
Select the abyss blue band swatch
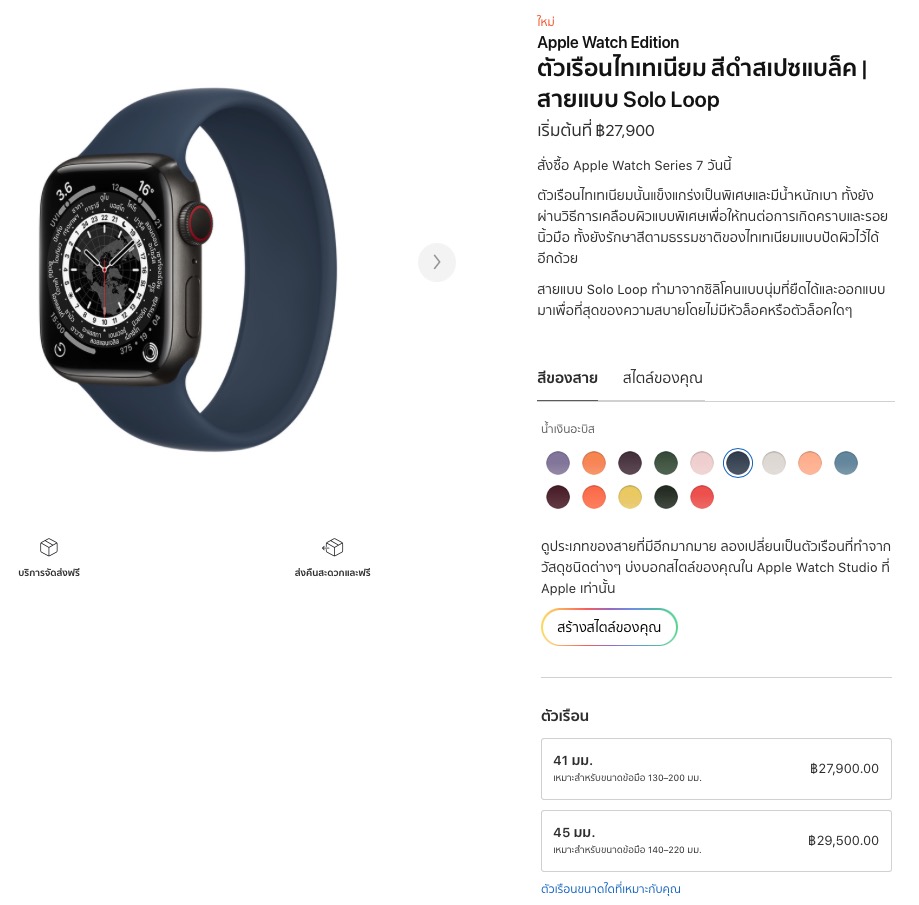click(738, 462)
